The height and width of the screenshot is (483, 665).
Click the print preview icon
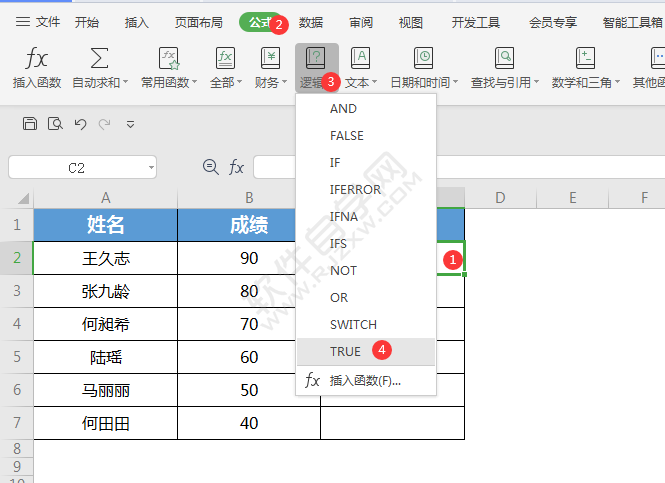(x=55, y=124)
